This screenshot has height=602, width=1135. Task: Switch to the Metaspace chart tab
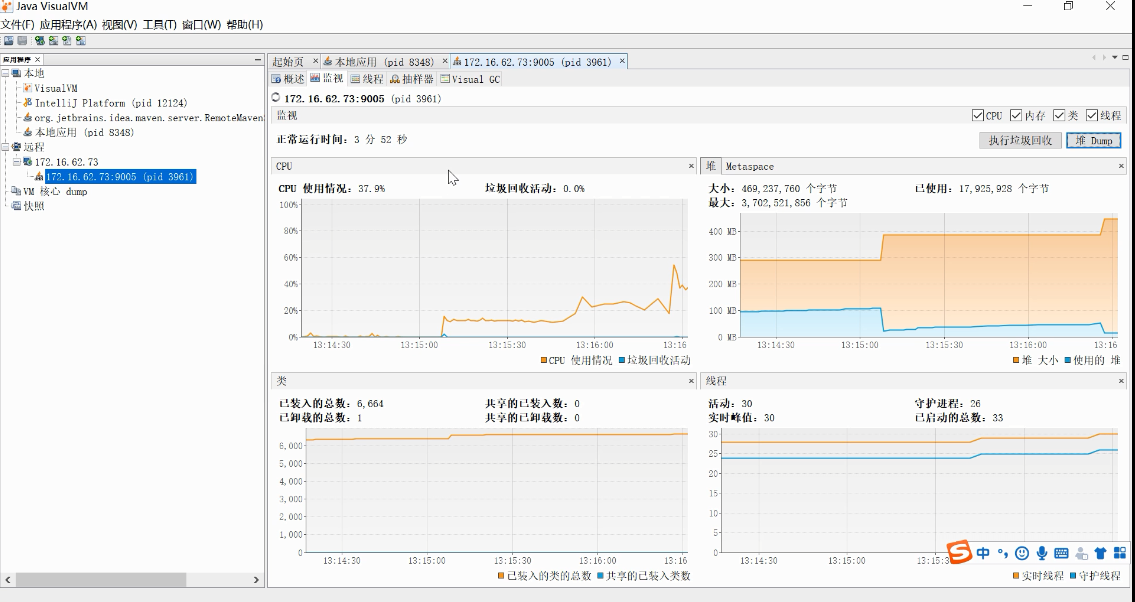(x=749, y=166)
